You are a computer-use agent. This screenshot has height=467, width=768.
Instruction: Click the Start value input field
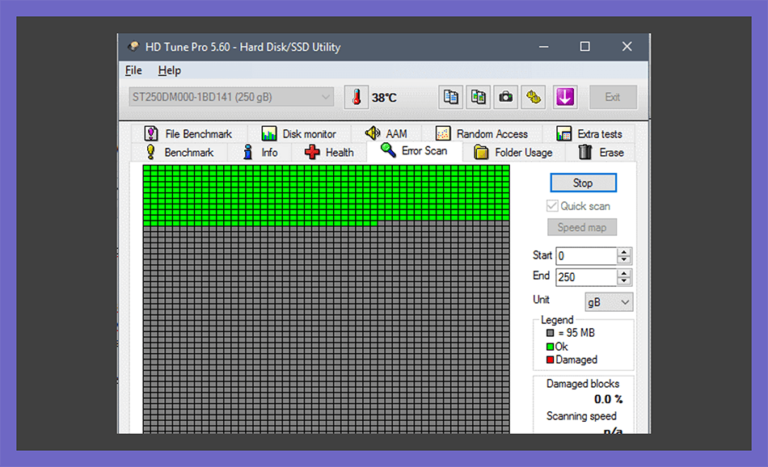[586, 256]
